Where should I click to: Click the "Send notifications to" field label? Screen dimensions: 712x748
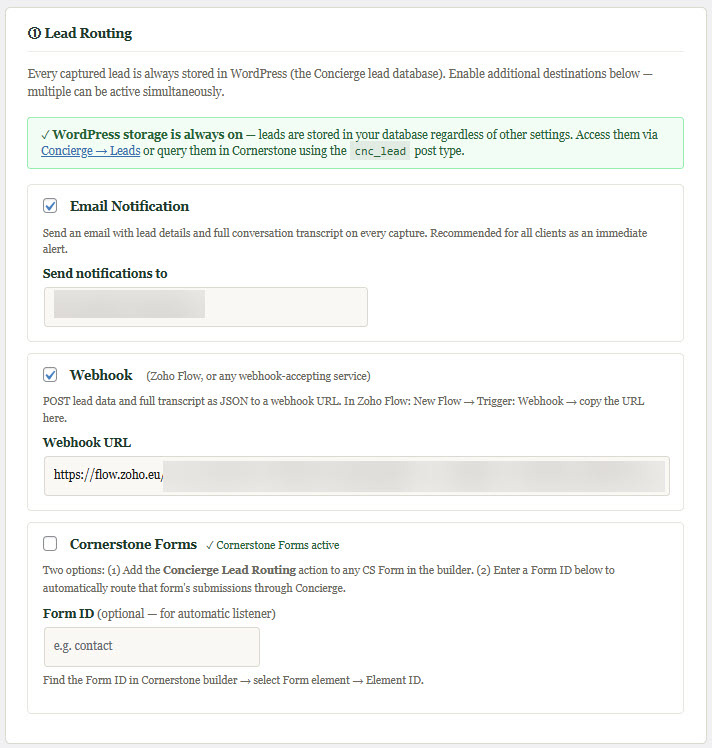click(105, 273)
